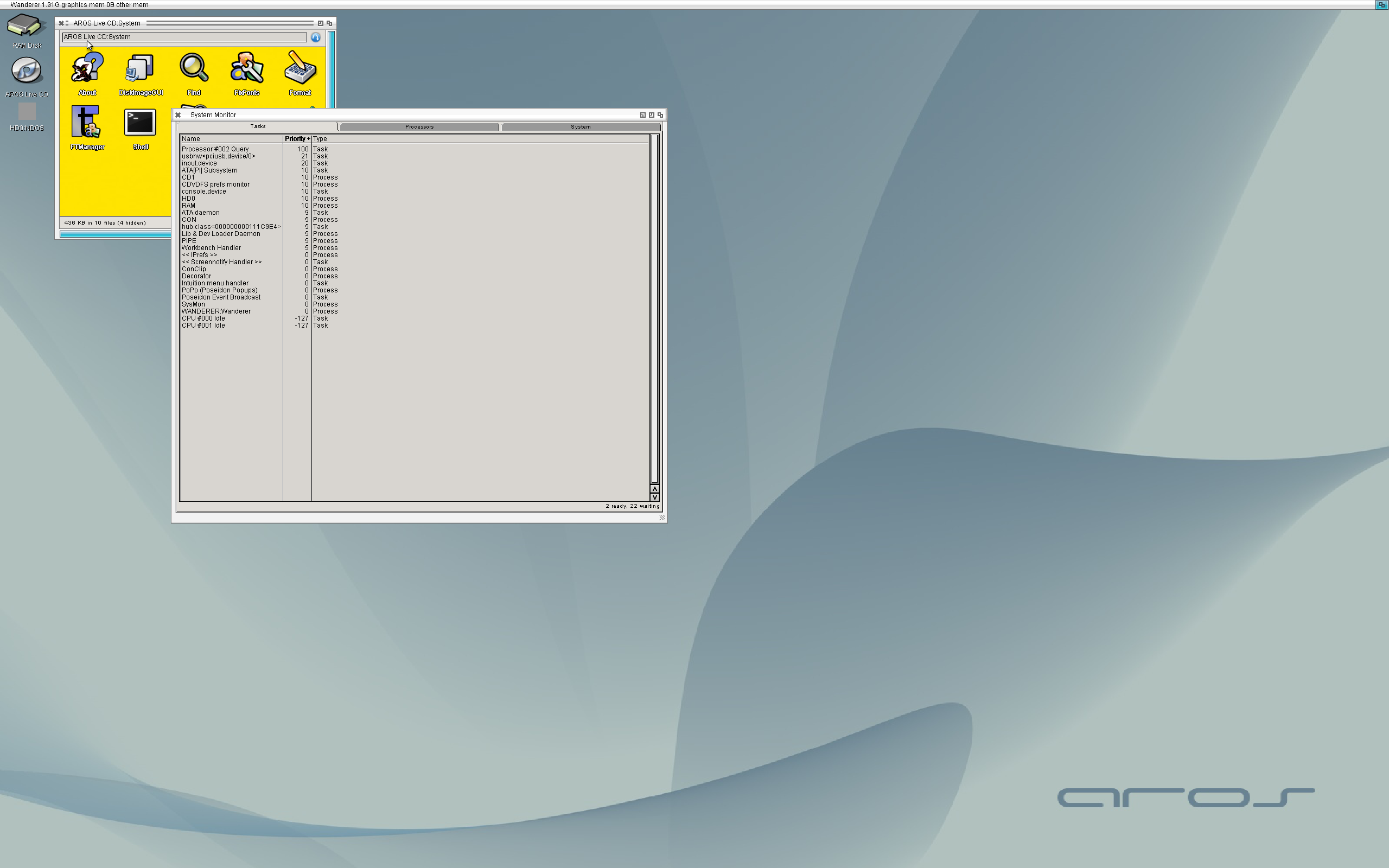1389x868 pixels.
Task: Select the WANDERER:Wanderer row
Action: (415, 312)
